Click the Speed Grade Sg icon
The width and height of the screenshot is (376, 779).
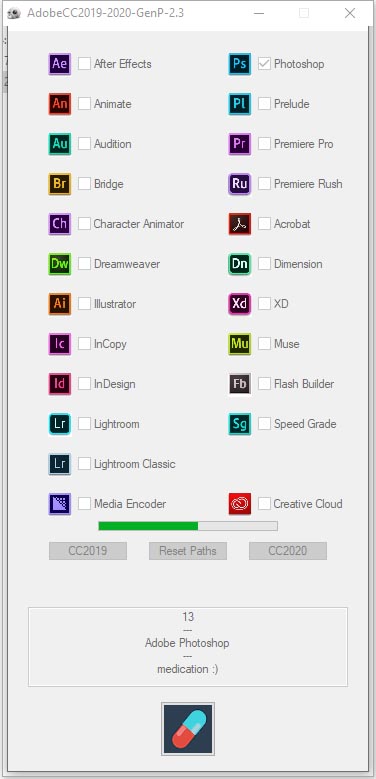240,424
